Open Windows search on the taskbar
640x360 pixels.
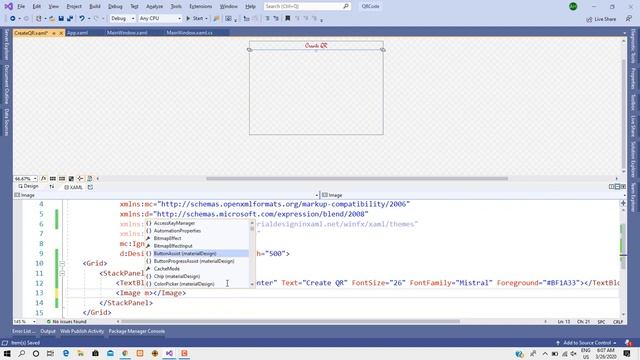coord(22,353)
